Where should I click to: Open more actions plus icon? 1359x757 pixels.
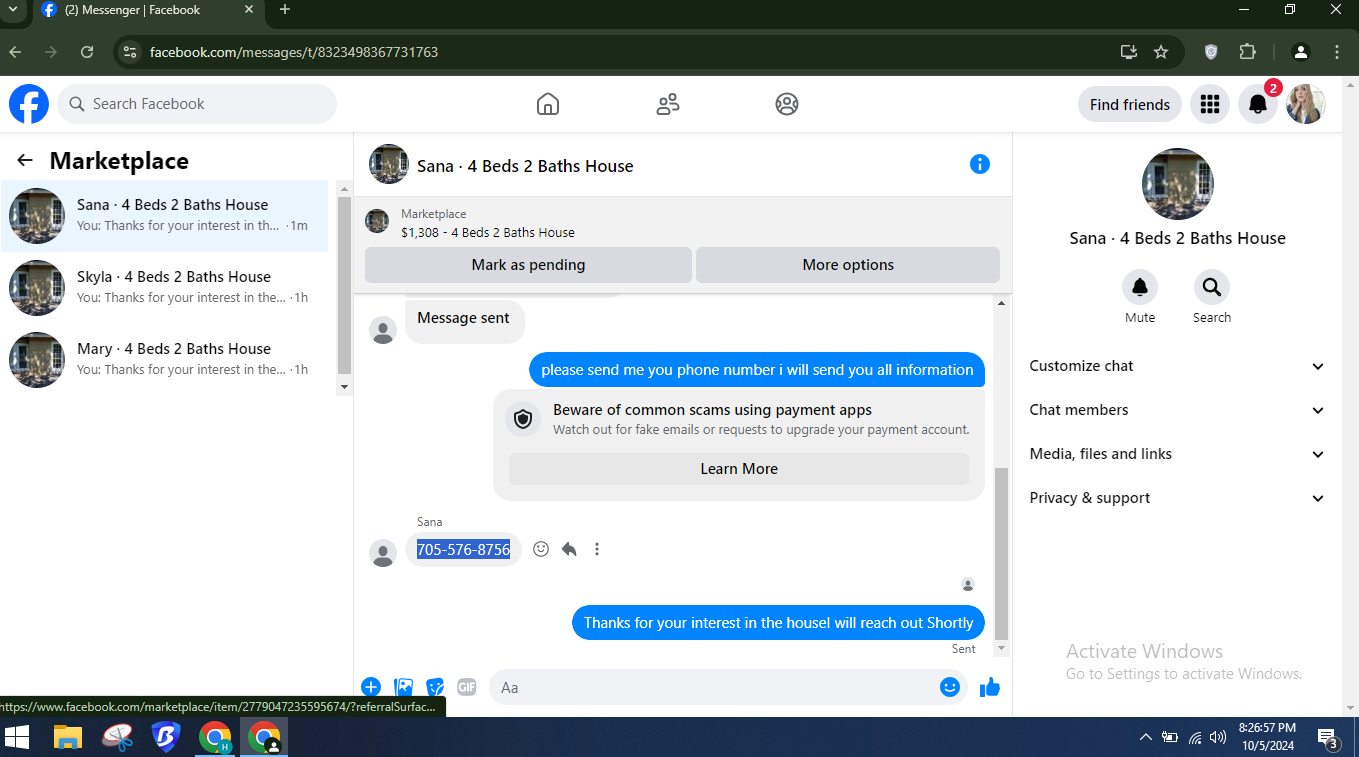[x=371, y=687]
